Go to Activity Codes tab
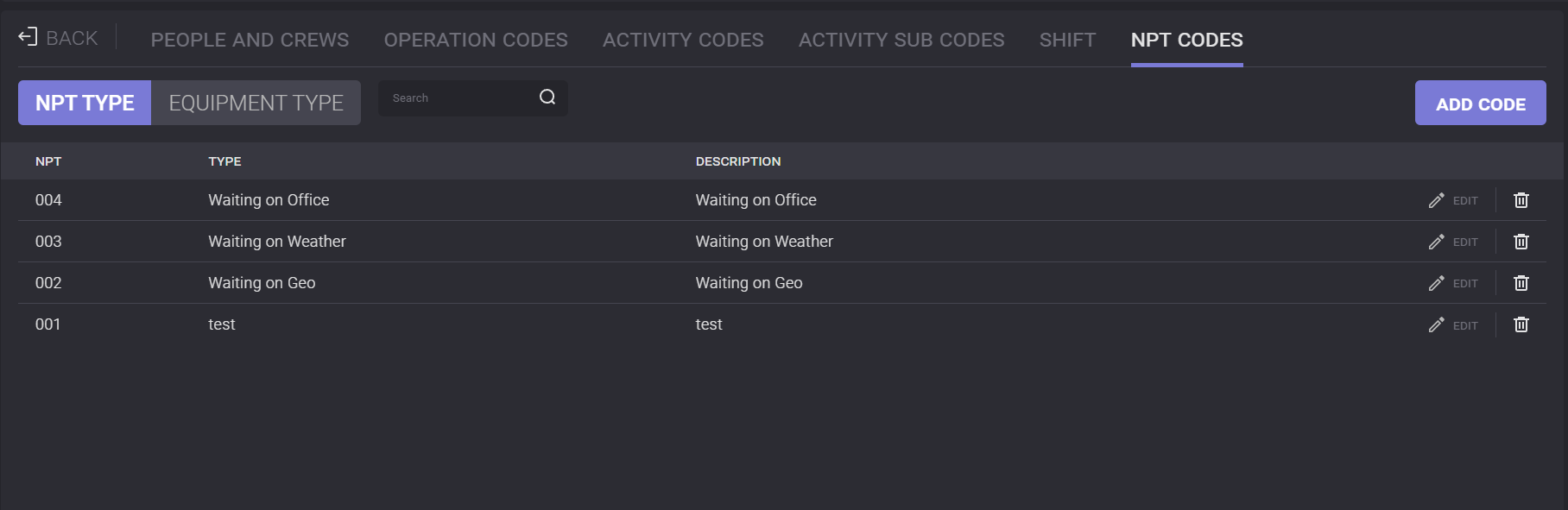This screenshot has height=510, width=1568. coord(683,40)
